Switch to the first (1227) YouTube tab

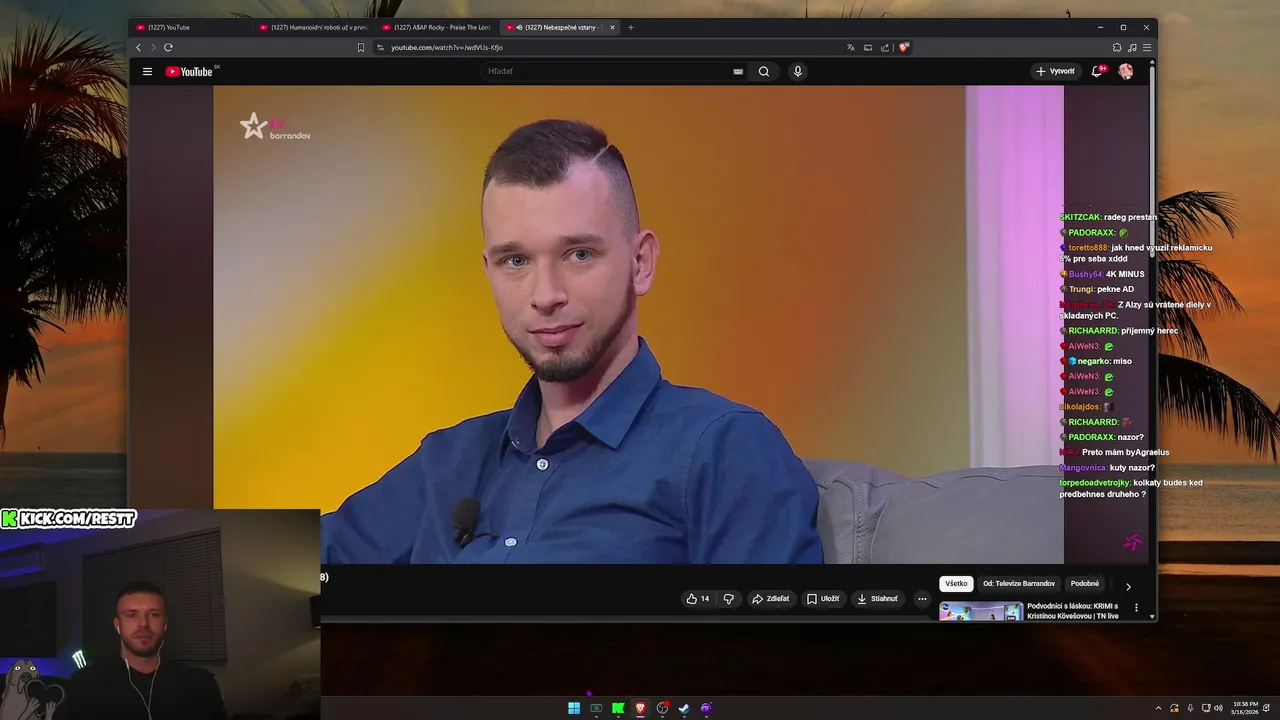click(190, 27)
